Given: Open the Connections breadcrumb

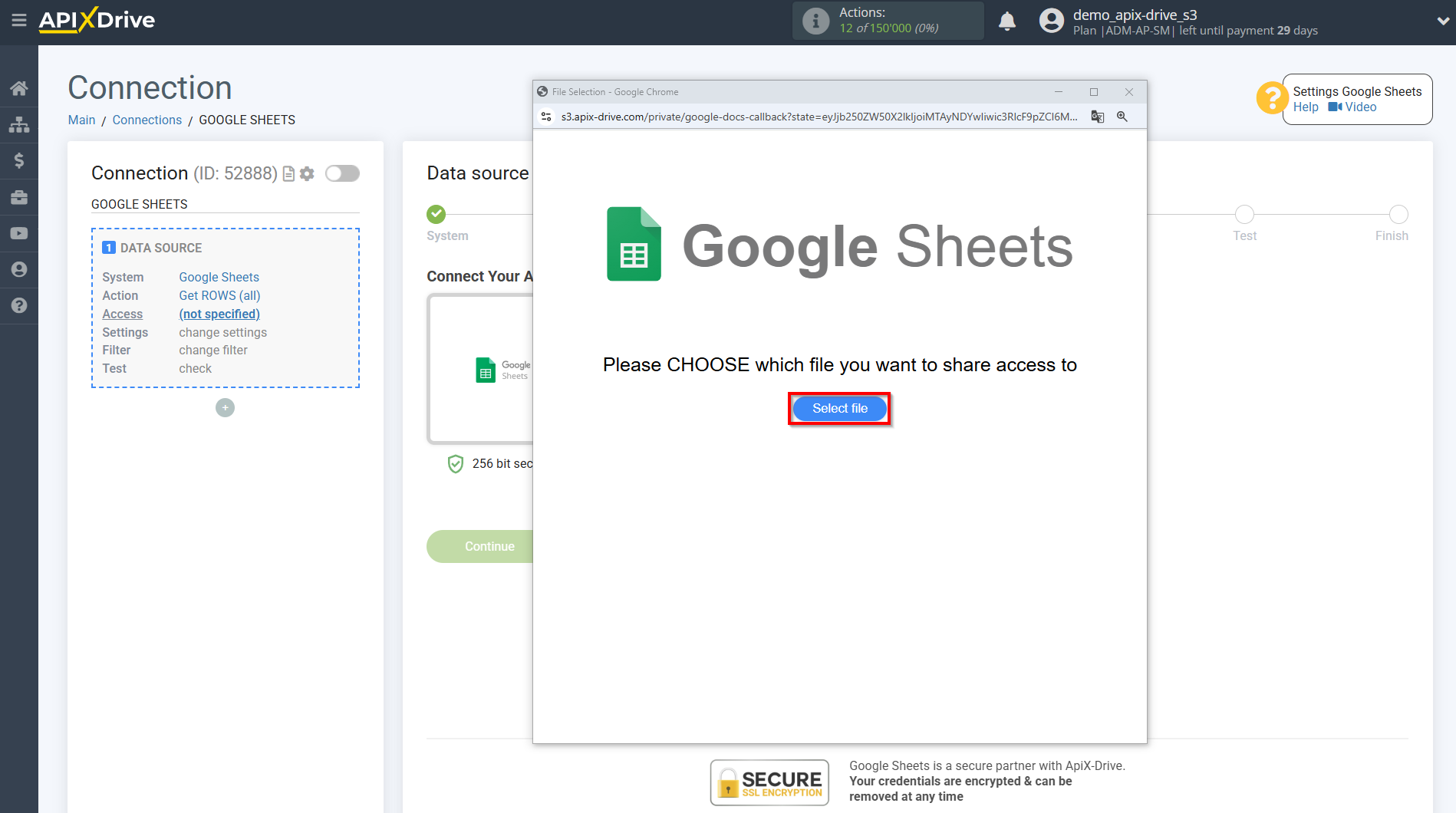Looking at the screenshot, I should click(x=147, y=120).
